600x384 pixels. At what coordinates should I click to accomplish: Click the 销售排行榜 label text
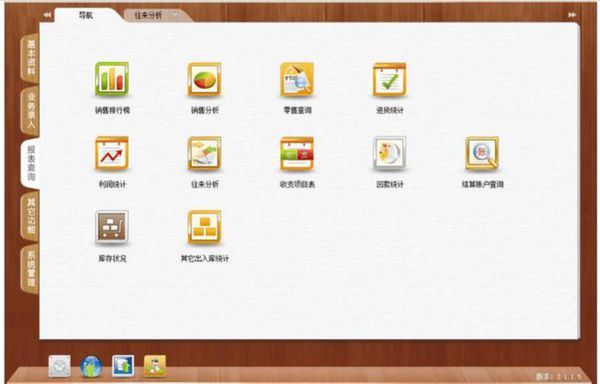tap(112, 110)
